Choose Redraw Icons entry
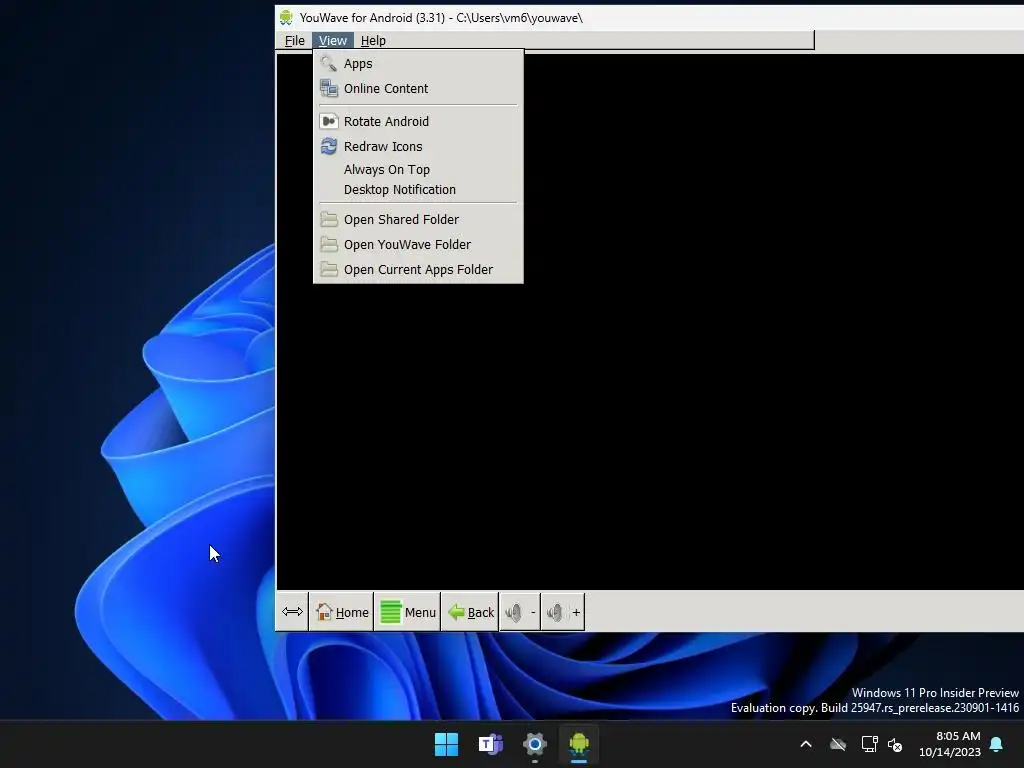 (418, 146)
